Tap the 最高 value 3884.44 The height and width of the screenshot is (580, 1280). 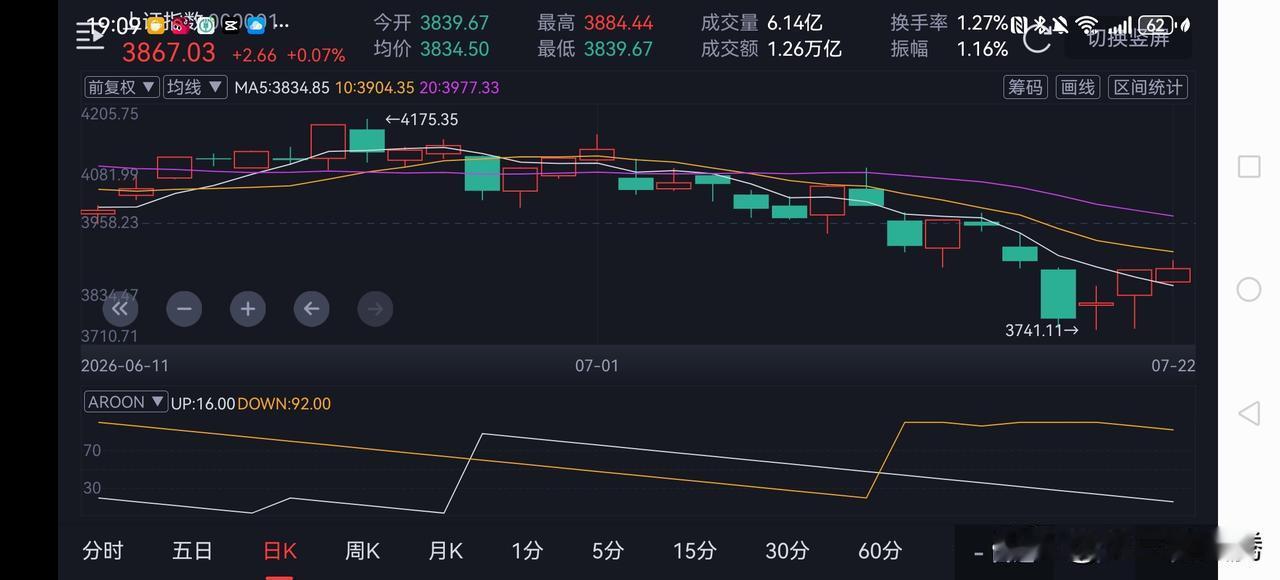click(x=618, y=23)
